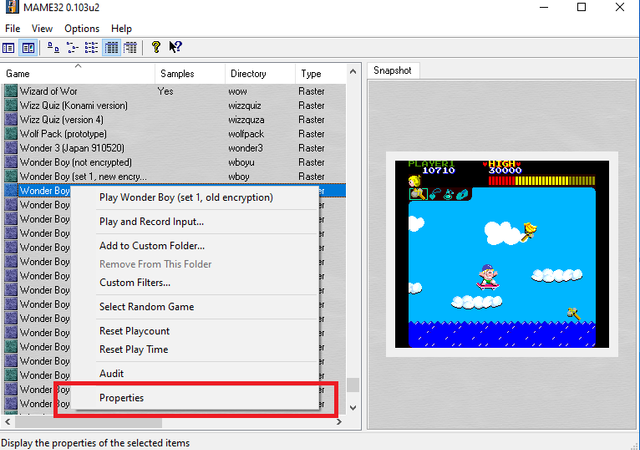The width and height of the screenshot is (640, 450).
Task: Click the horizontal scroll right arrow
Action: coord(339,422)
